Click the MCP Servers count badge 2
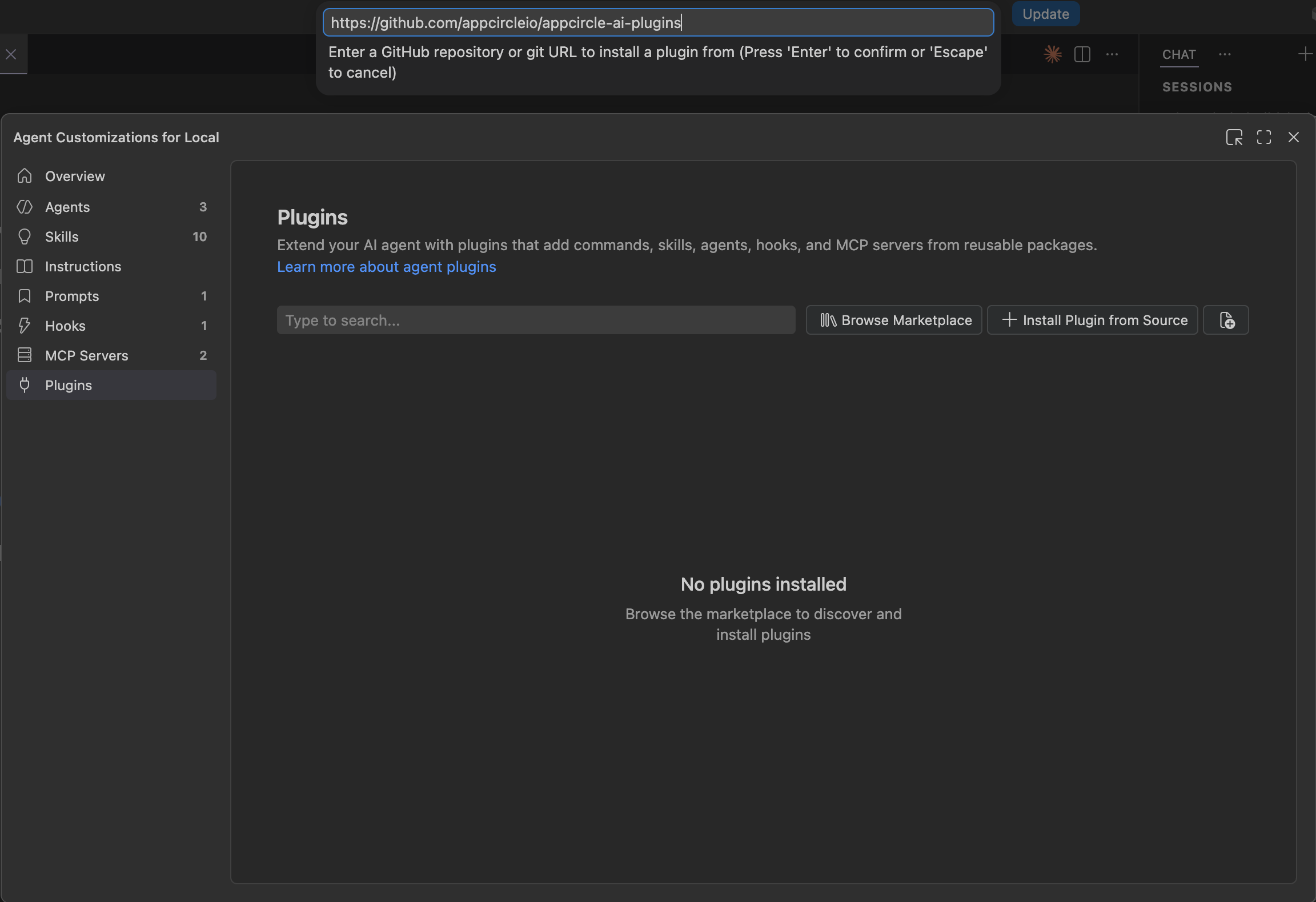The height and width of the screenshot is (902, 1316). tap(203, 355)
